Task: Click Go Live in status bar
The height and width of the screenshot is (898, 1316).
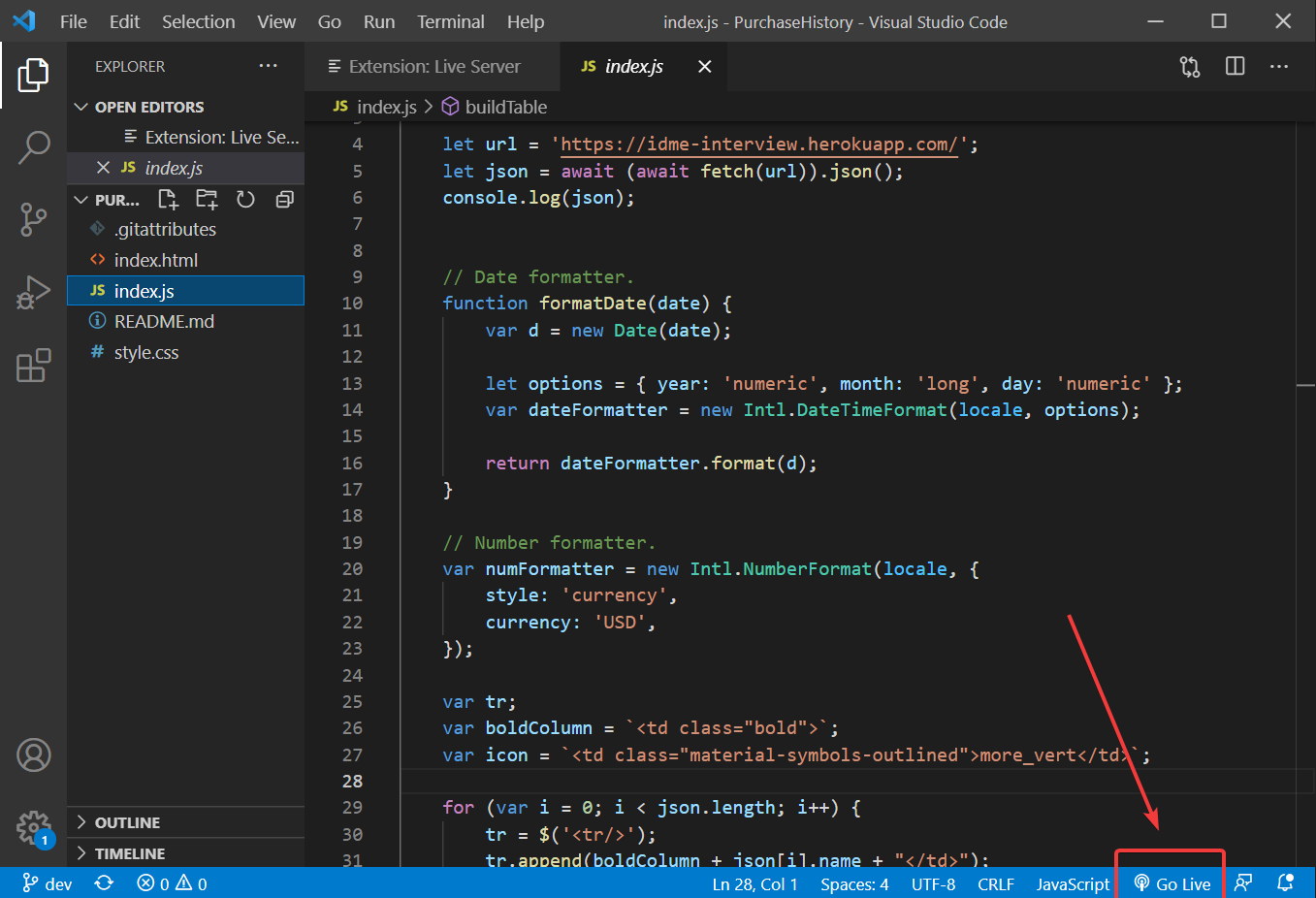Action: tap(1172, 883)
